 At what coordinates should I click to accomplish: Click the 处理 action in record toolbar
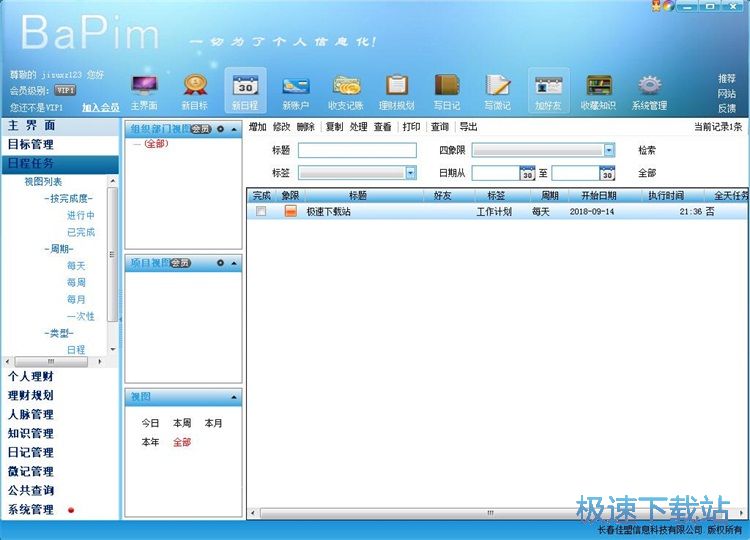tap(358, 127)
